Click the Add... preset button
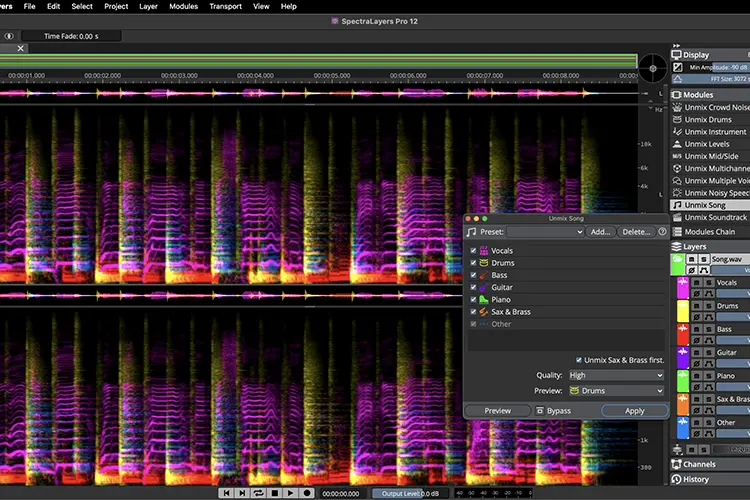Image resolution: width=750 pixels, height=500 pixels. pos(600,232)
